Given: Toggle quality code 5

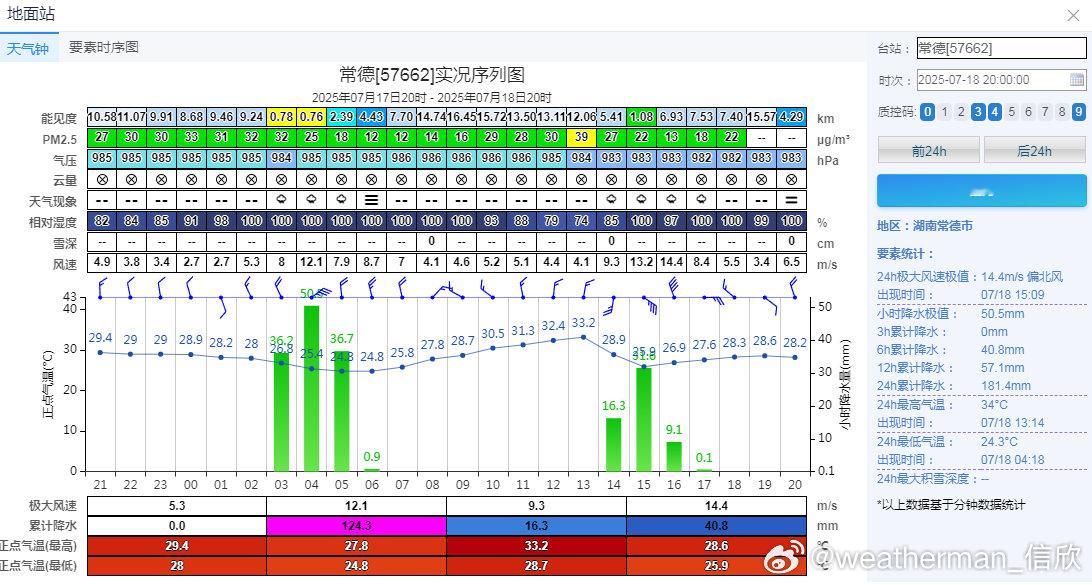Looking at the screenshot, I should coord(1011,111).
